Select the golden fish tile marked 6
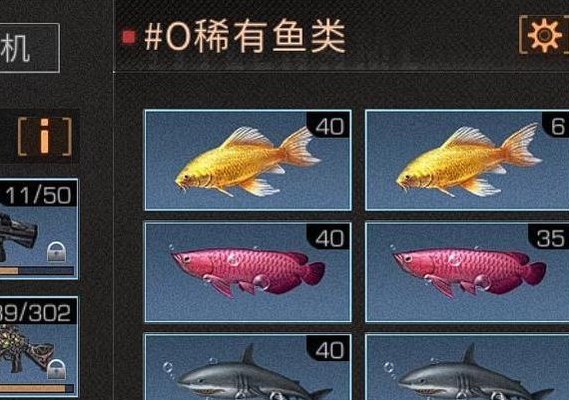 click(467, 160)
